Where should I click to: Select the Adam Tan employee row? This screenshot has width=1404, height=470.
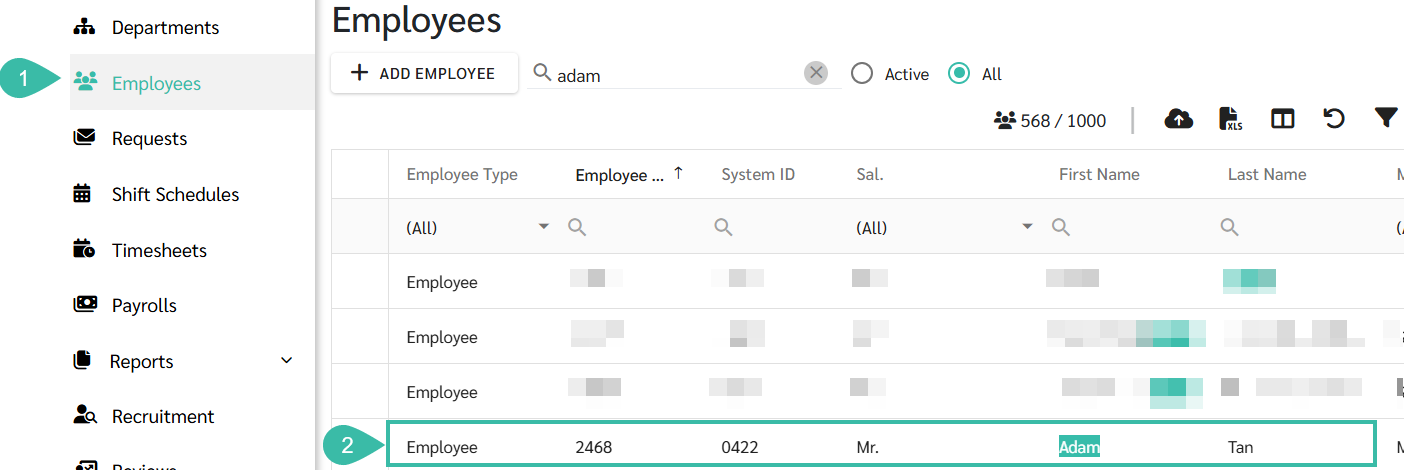[x=880, y=447]
